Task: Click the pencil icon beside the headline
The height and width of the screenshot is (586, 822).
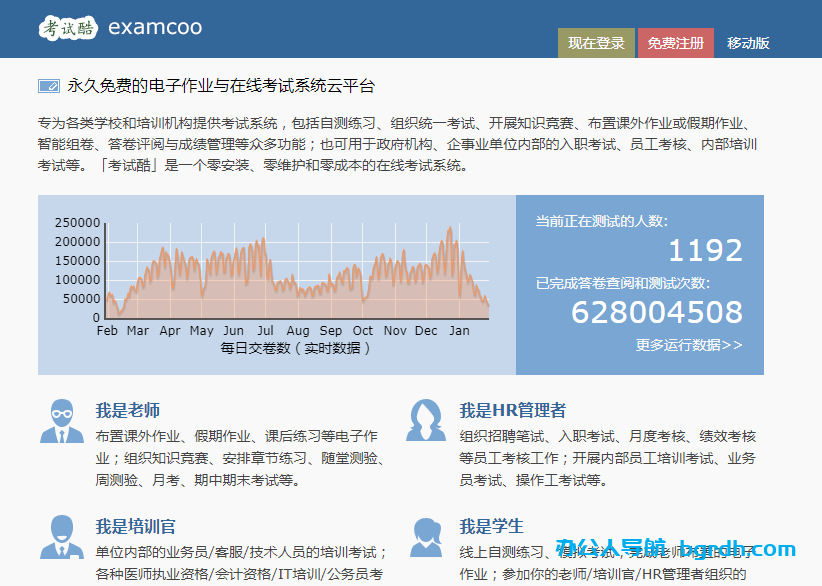Action: tap(49, 86)
